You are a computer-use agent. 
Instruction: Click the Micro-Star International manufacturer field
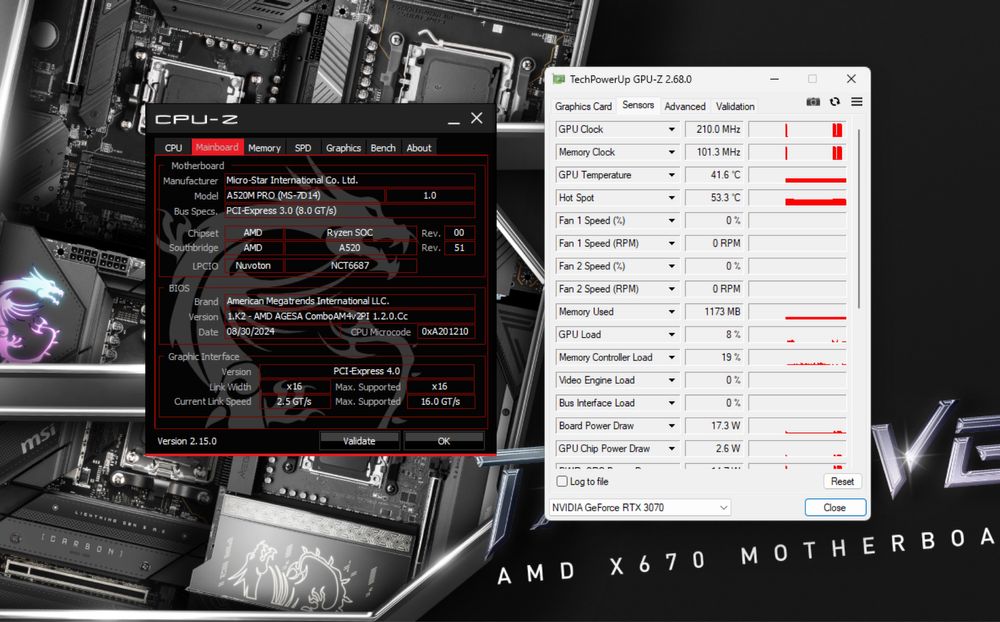tap(349, 181)
